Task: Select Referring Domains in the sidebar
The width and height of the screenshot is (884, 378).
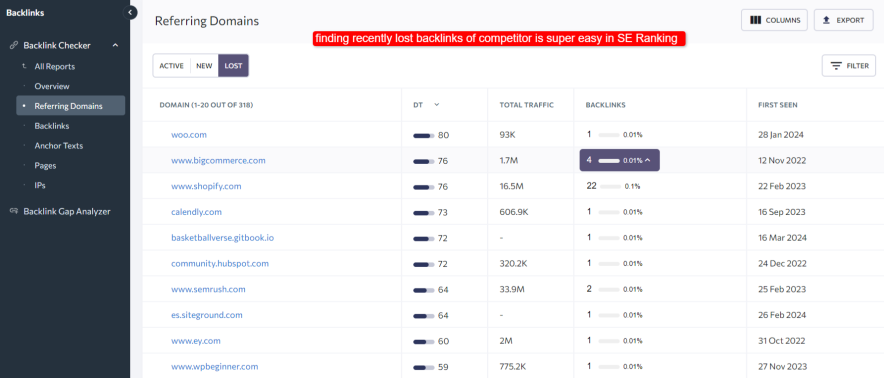Action: click(70, 106)
